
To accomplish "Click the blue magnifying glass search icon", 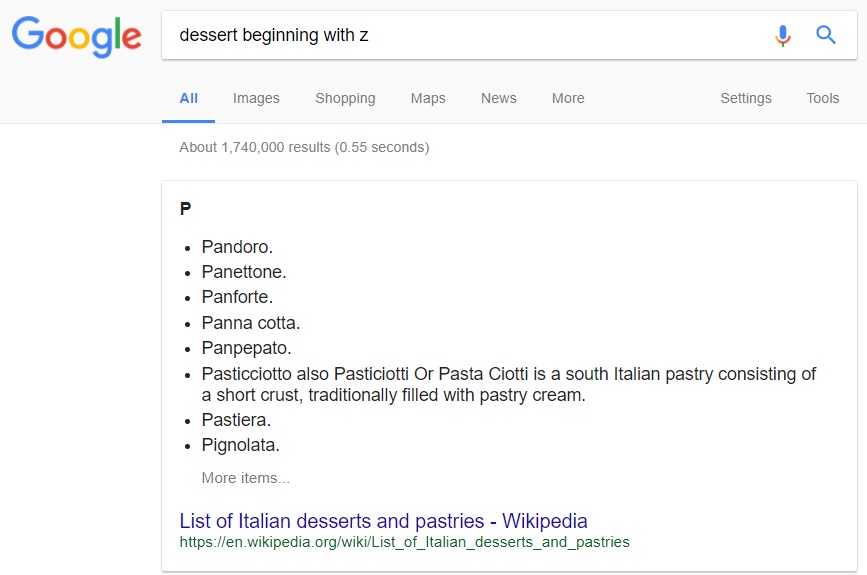I will (x=826, y=35).
